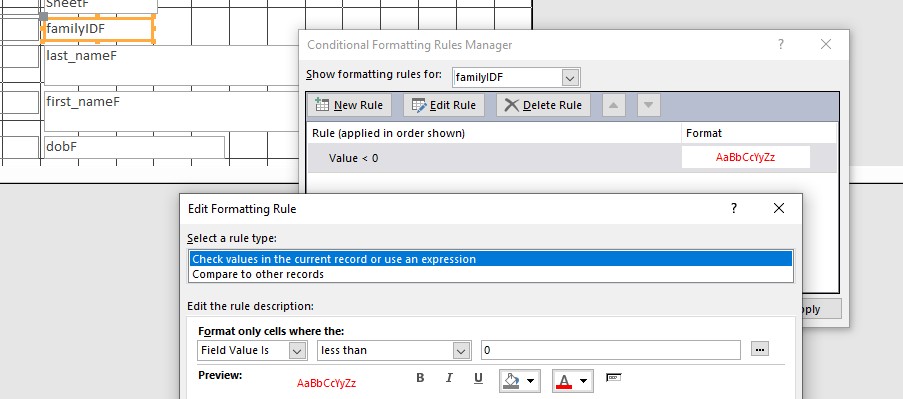
Task: Open background color dropdown arrow
Action: 530,381
